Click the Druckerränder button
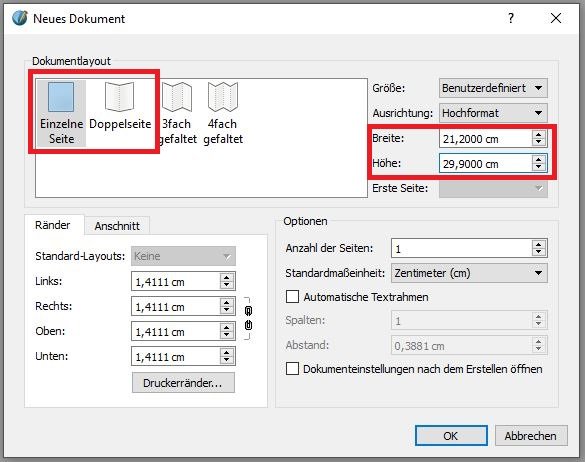585x462 pixels. coord(183,383)
